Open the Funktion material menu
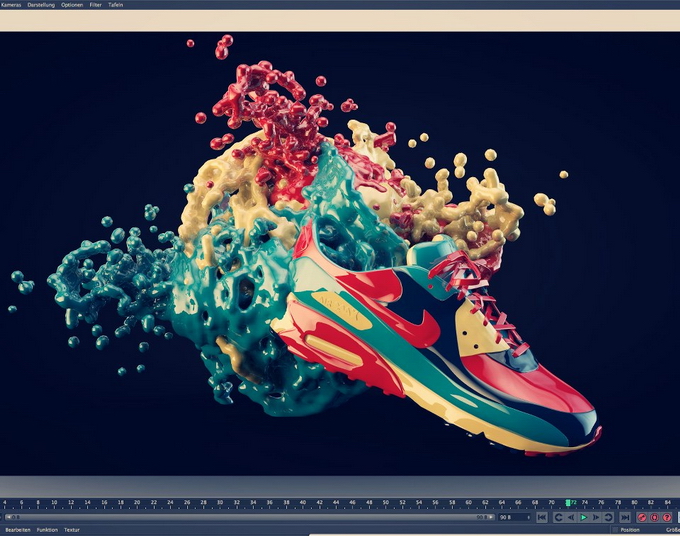This screenshot has height=536, width=680. pos(47,529)
